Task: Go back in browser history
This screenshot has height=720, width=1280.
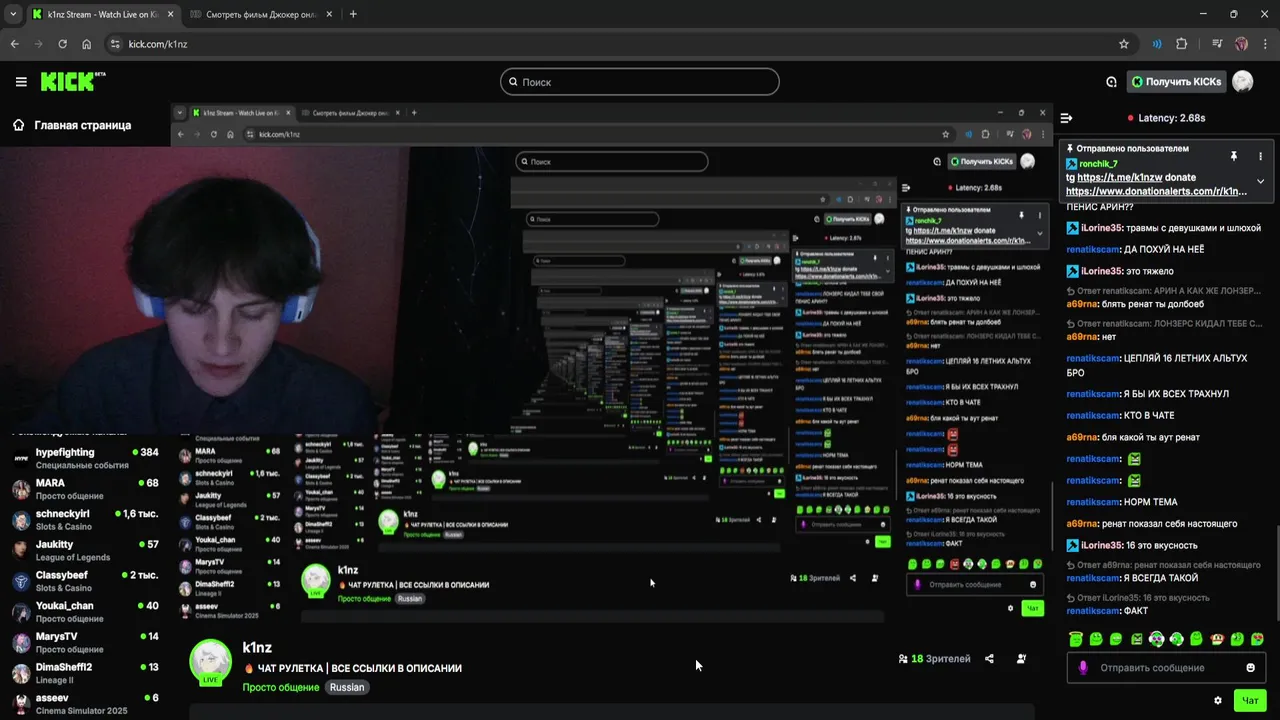Action: pos(14,44)
